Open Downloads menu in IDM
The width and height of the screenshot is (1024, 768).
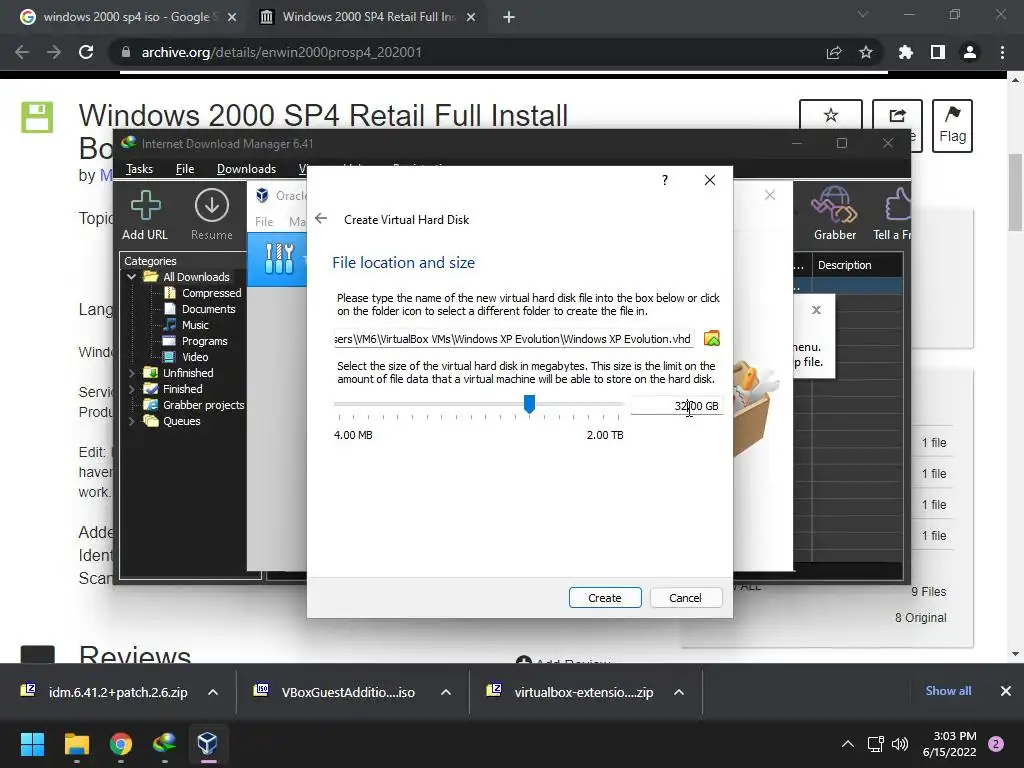click(246, 169)
